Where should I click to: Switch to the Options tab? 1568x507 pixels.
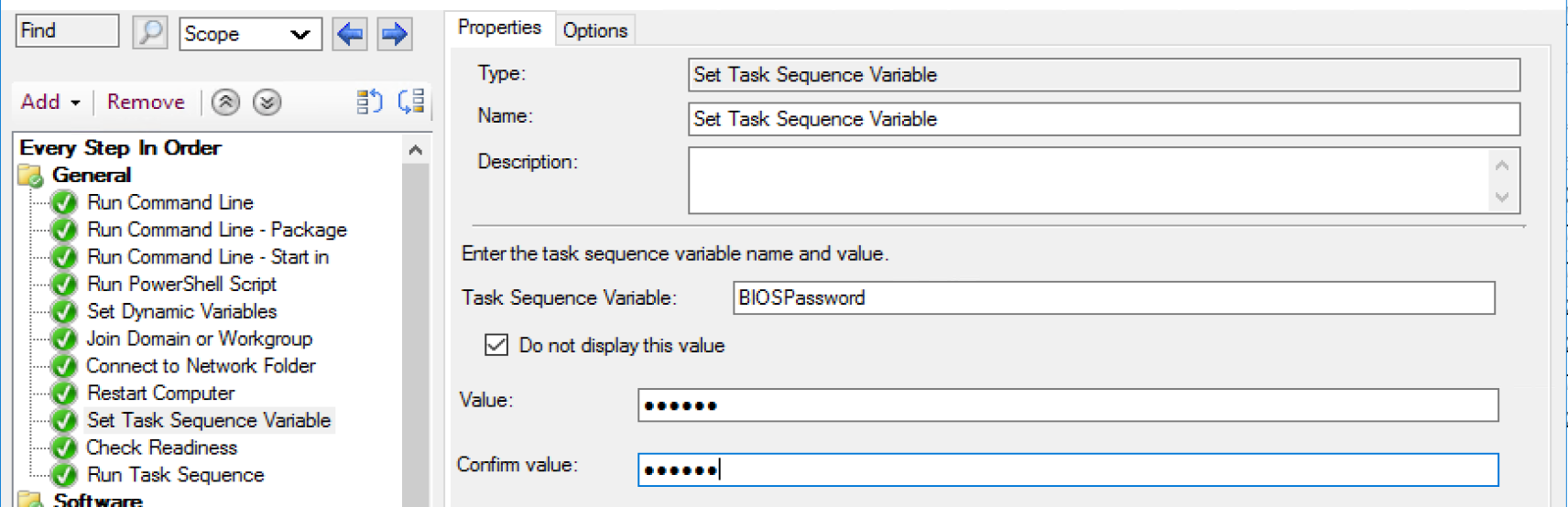coord(594,30)
